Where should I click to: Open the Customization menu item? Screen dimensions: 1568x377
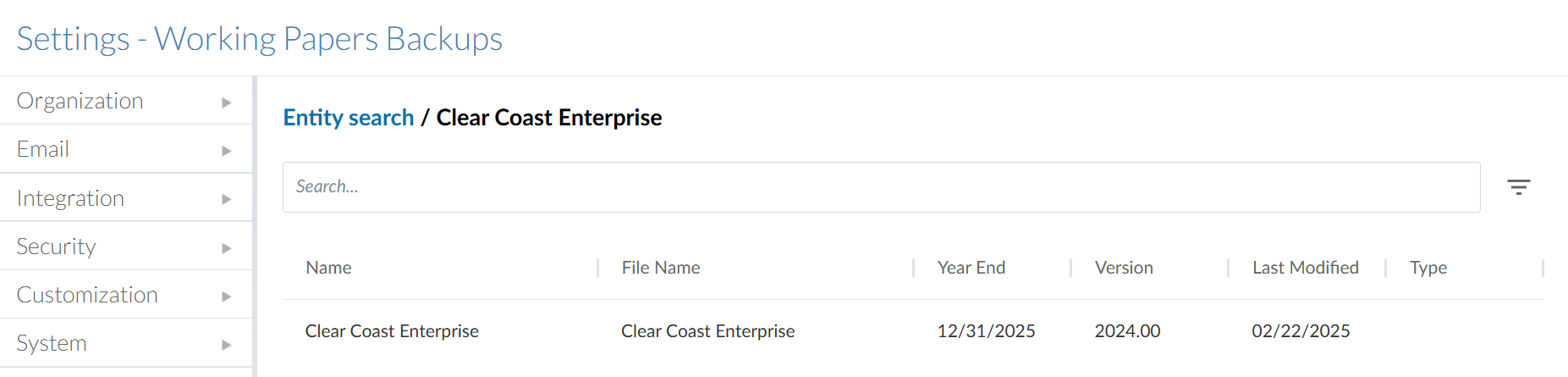[87, 295]
